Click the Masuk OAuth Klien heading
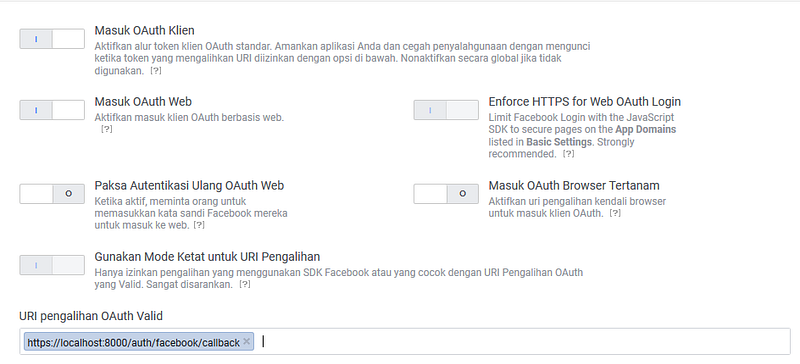Screen dimensions: 800x364 [144, 31]
